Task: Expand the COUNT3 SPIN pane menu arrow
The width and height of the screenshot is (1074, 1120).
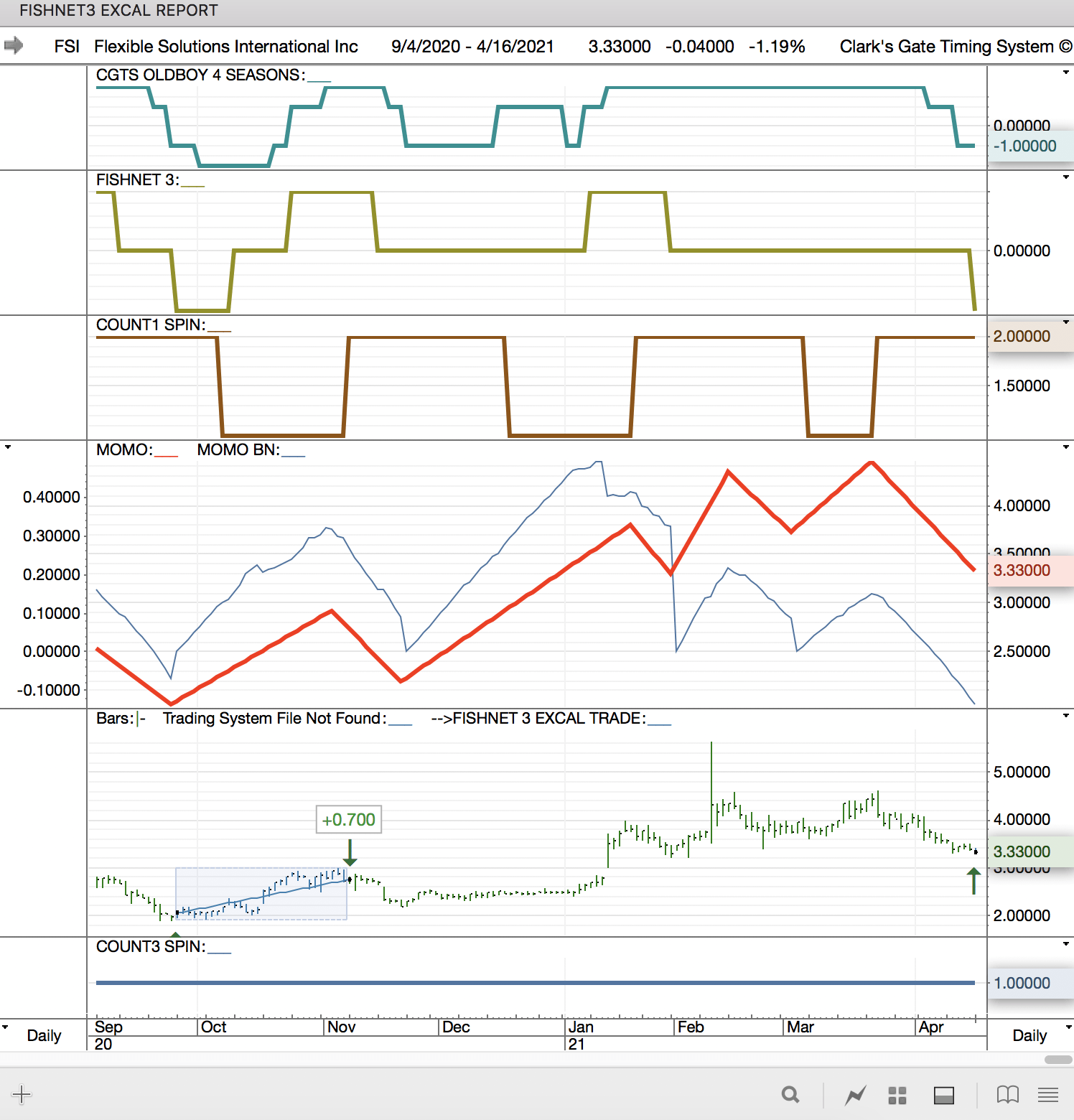Action: [1065, 944]
